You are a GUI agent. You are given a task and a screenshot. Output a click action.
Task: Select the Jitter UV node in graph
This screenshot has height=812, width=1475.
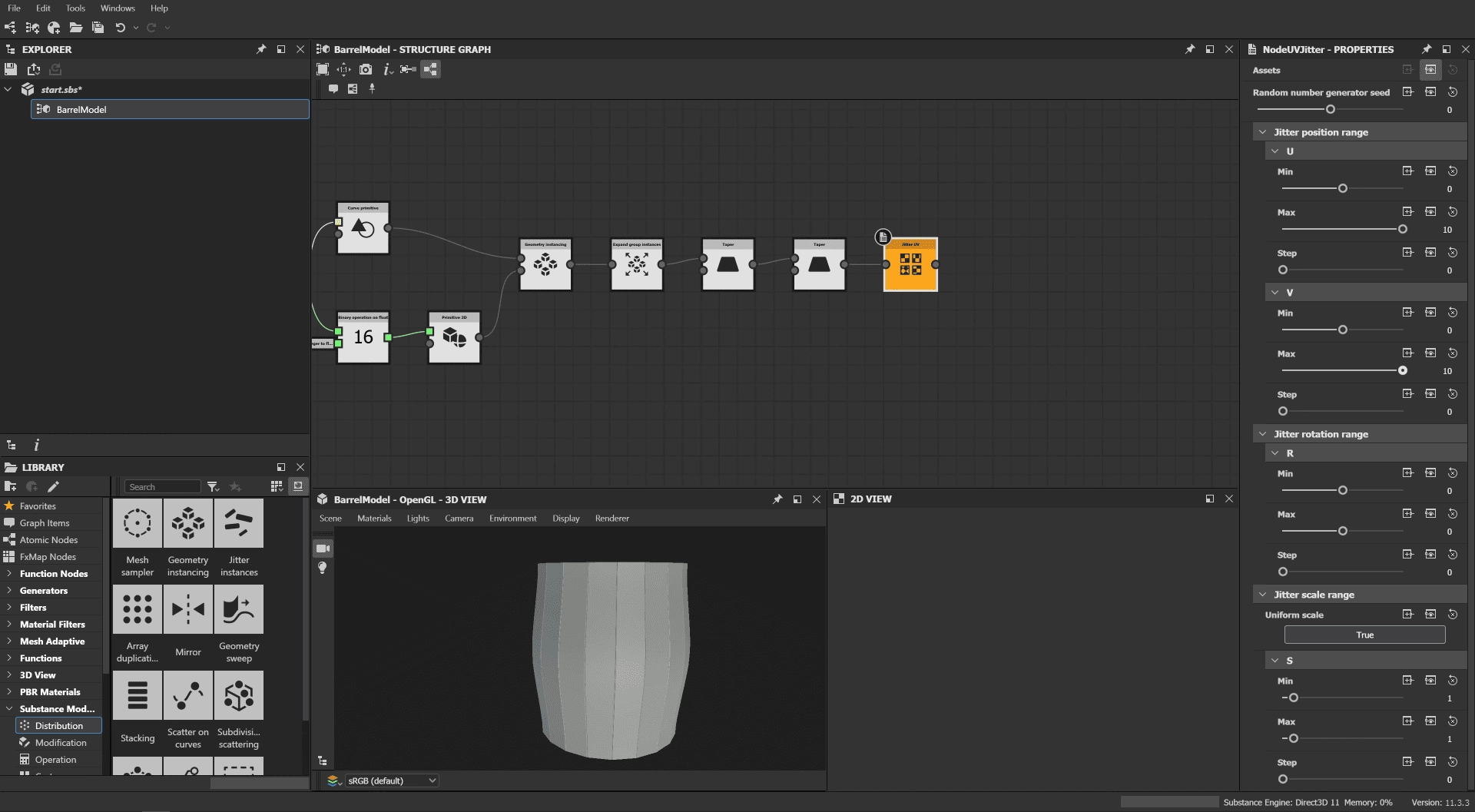click(x=910, y=264)
